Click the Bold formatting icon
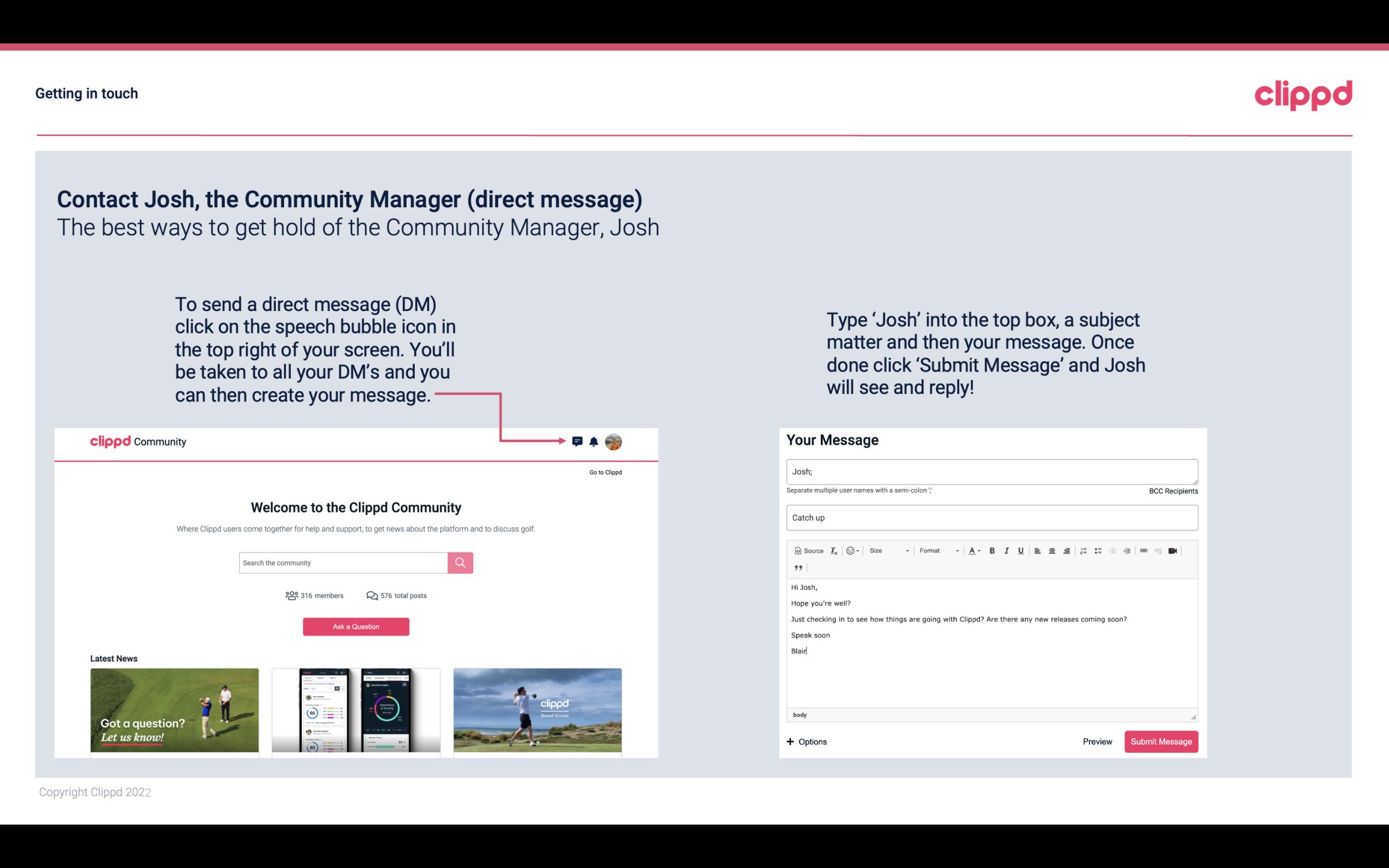 point(992,550)
